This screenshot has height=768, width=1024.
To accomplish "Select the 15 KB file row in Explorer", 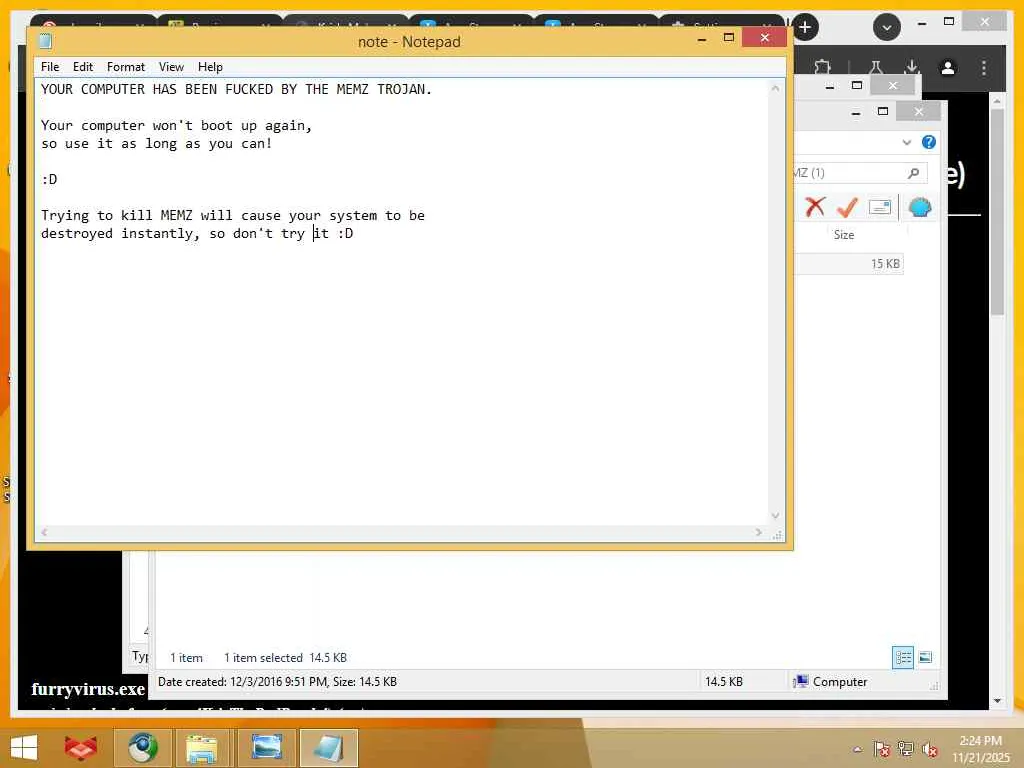I will 849,264.
